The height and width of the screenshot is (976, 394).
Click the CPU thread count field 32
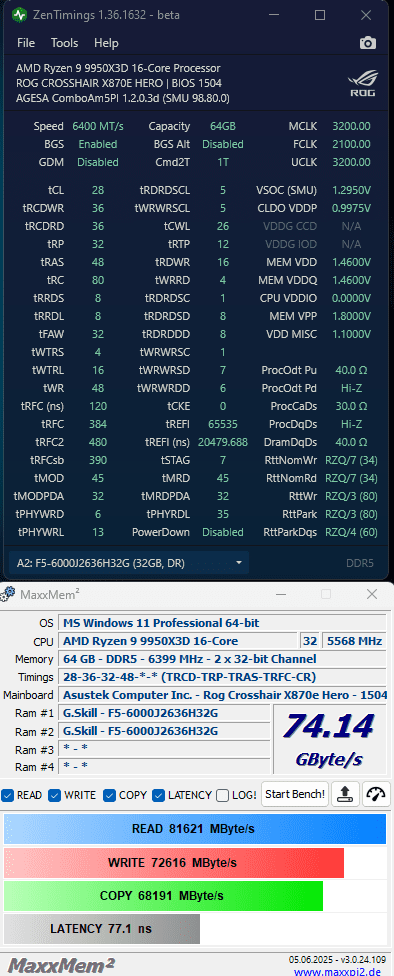point(309,641)
